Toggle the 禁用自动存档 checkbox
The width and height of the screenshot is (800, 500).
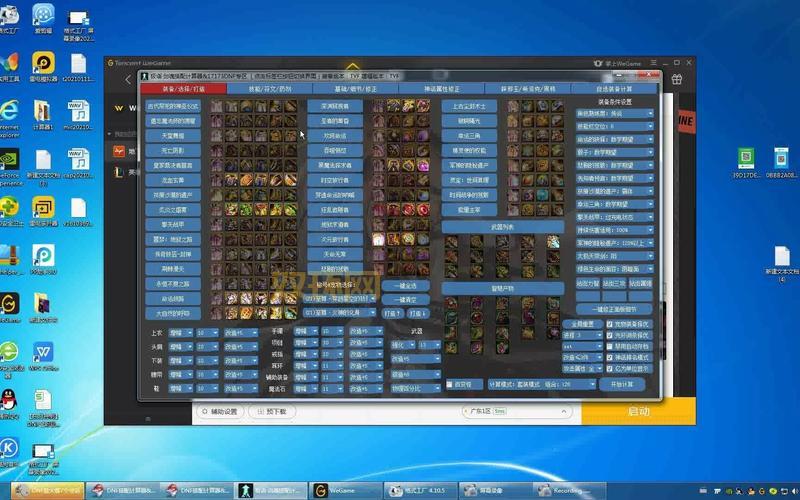point(609,346)
